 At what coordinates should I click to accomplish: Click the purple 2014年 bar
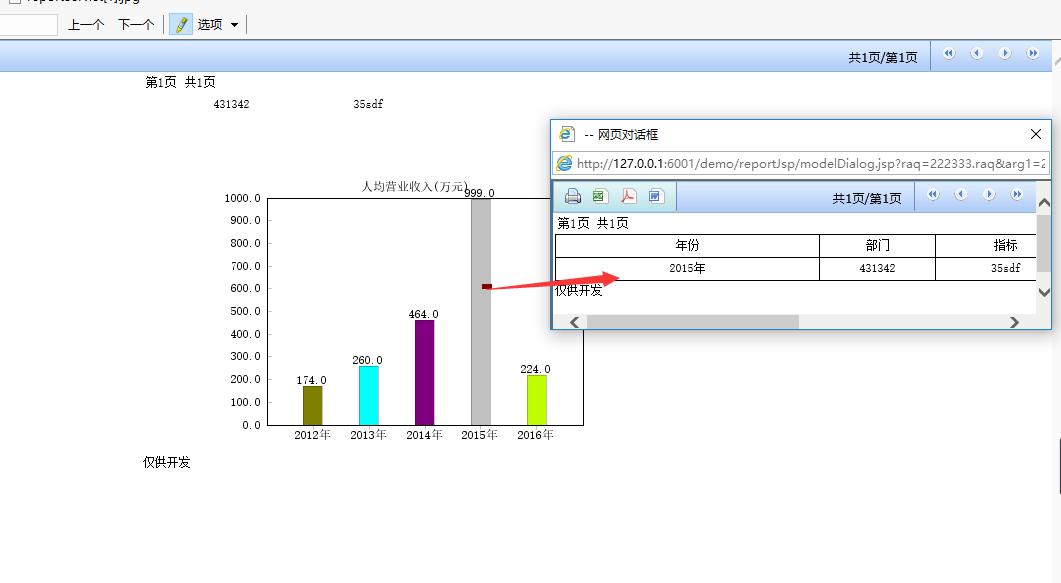tap(424, 373)
